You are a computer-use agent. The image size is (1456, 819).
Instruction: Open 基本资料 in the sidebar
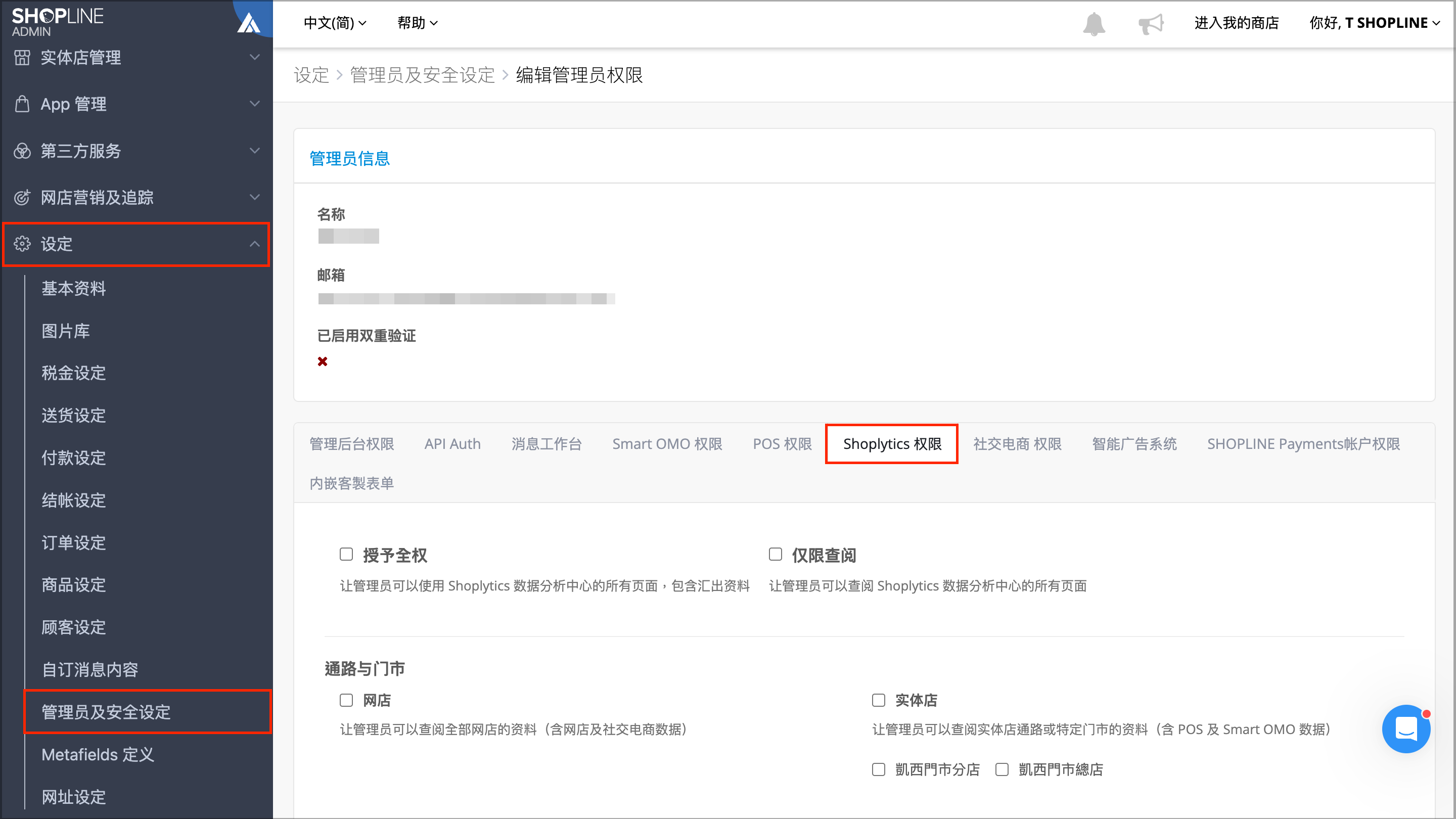(73, 288)
